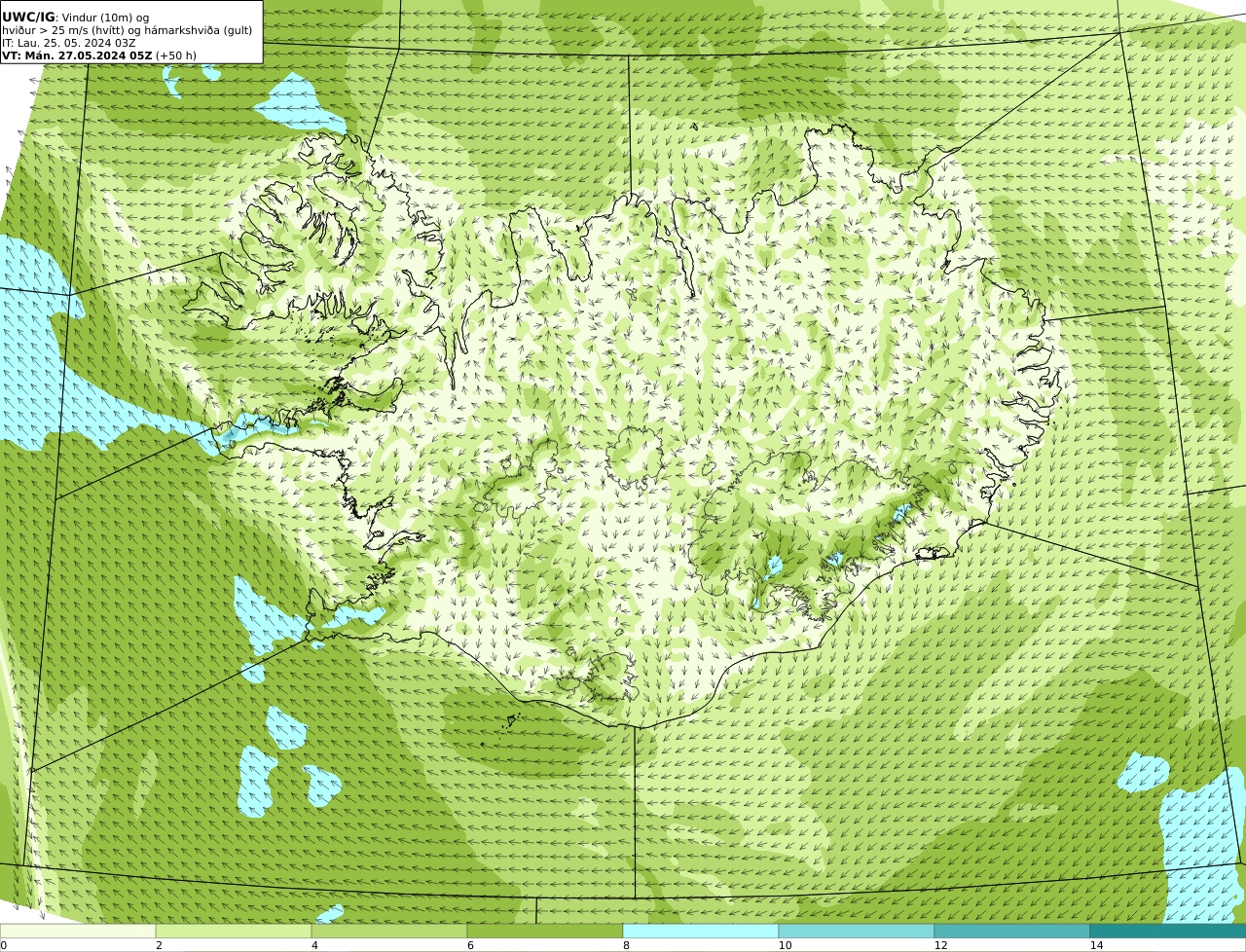Click the legend label "14"
This screenshot has height=952, width=1246.
tap(1096, 945)
